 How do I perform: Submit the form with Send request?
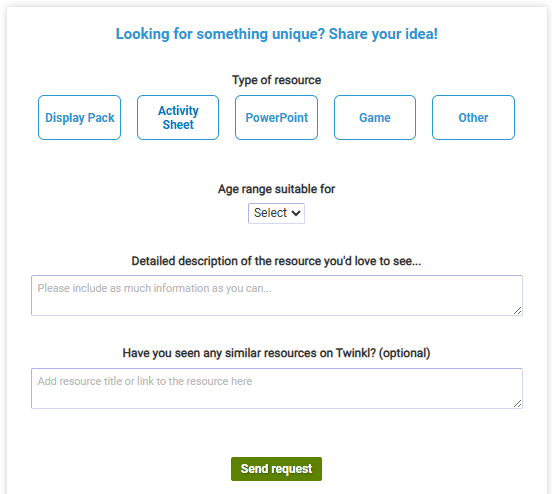tap(276, 469)
